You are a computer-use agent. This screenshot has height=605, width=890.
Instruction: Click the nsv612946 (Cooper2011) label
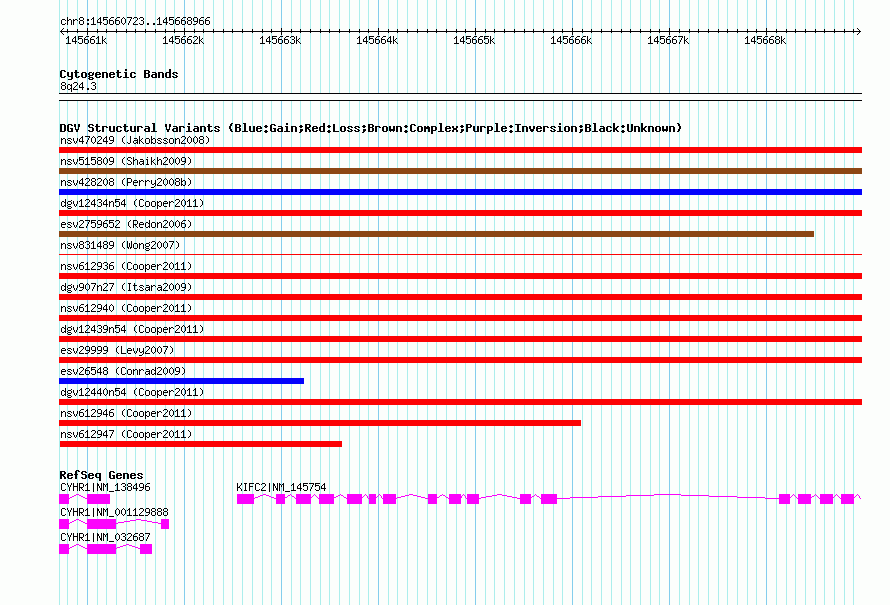pos(126,413)
